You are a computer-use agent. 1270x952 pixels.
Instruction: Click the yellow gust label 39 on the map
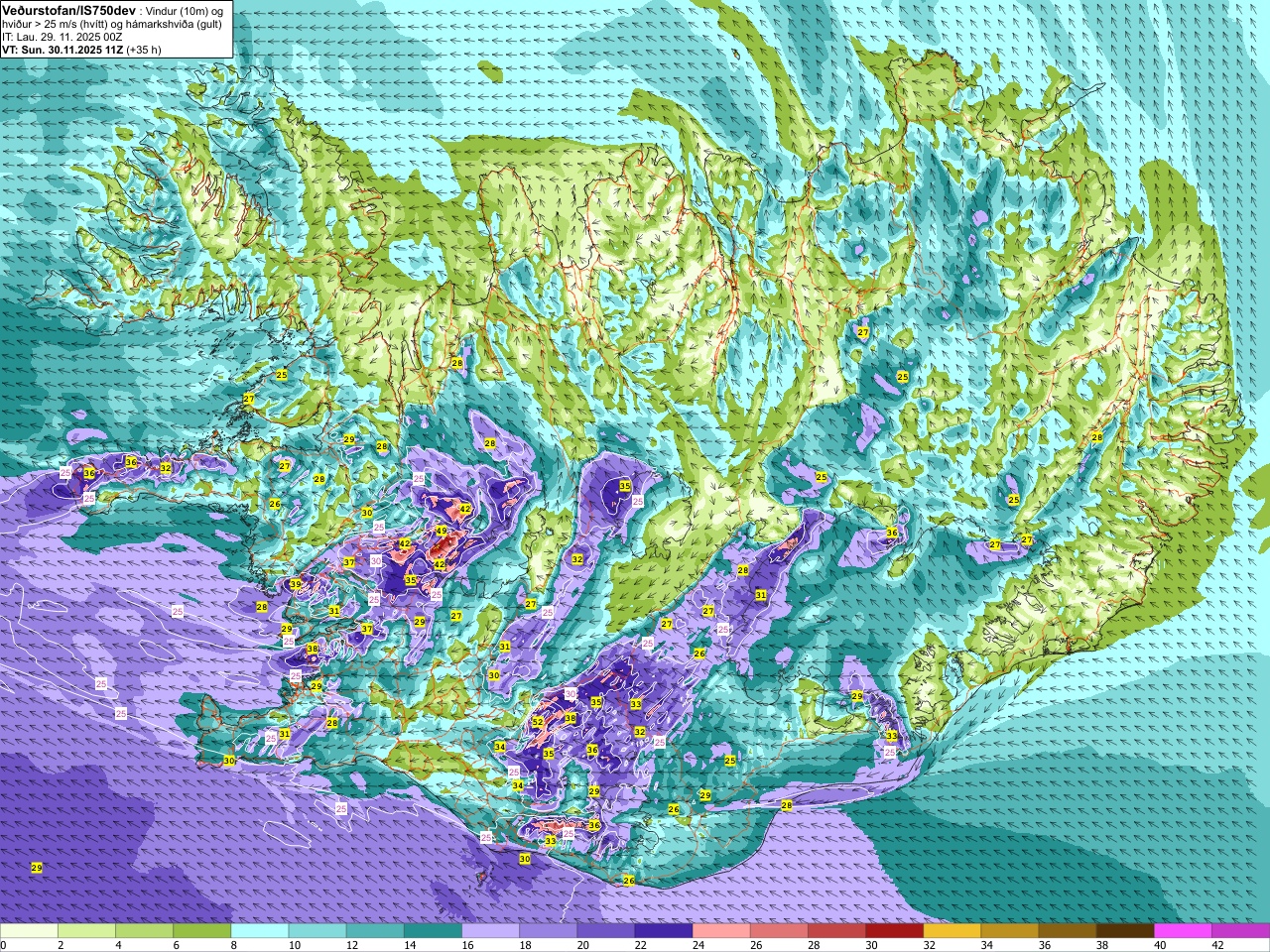click(x=295, y=584)
